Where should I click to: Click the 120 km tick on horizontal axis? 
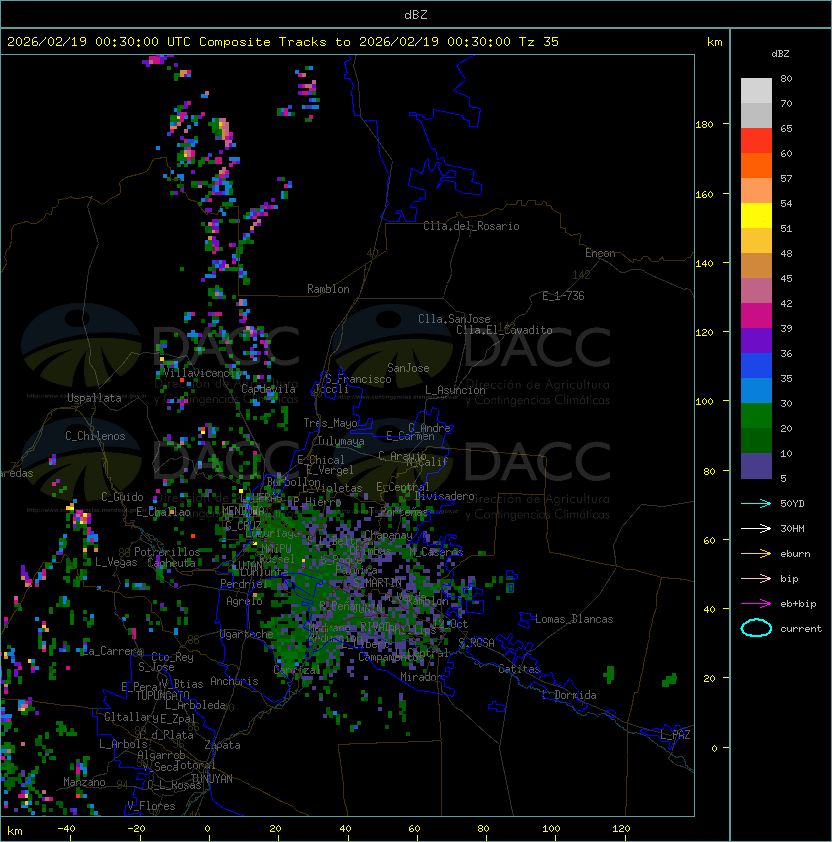[x=621, y=829]
